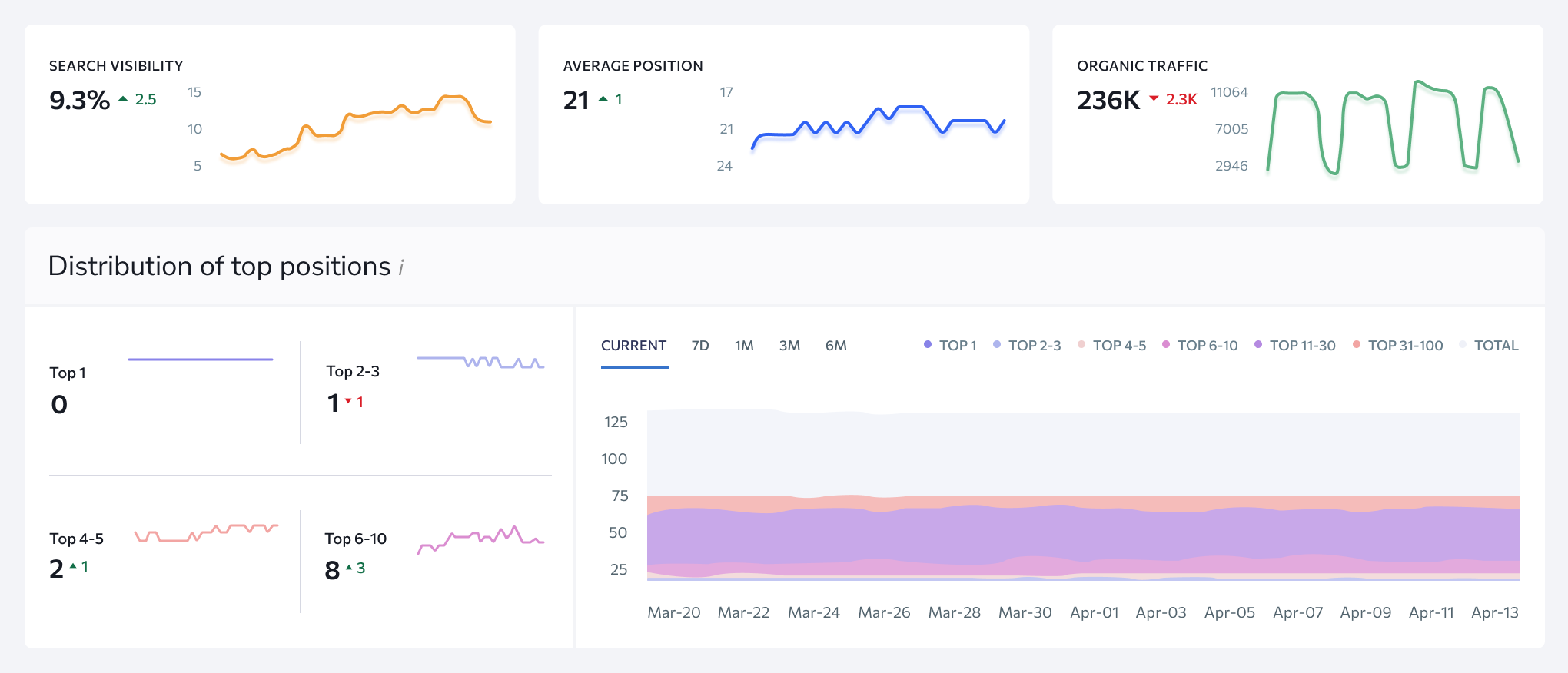This screenshot has width=1568, height=673.
Task: Click the green up arrow in Top 4-5
Action: point(73,566)
